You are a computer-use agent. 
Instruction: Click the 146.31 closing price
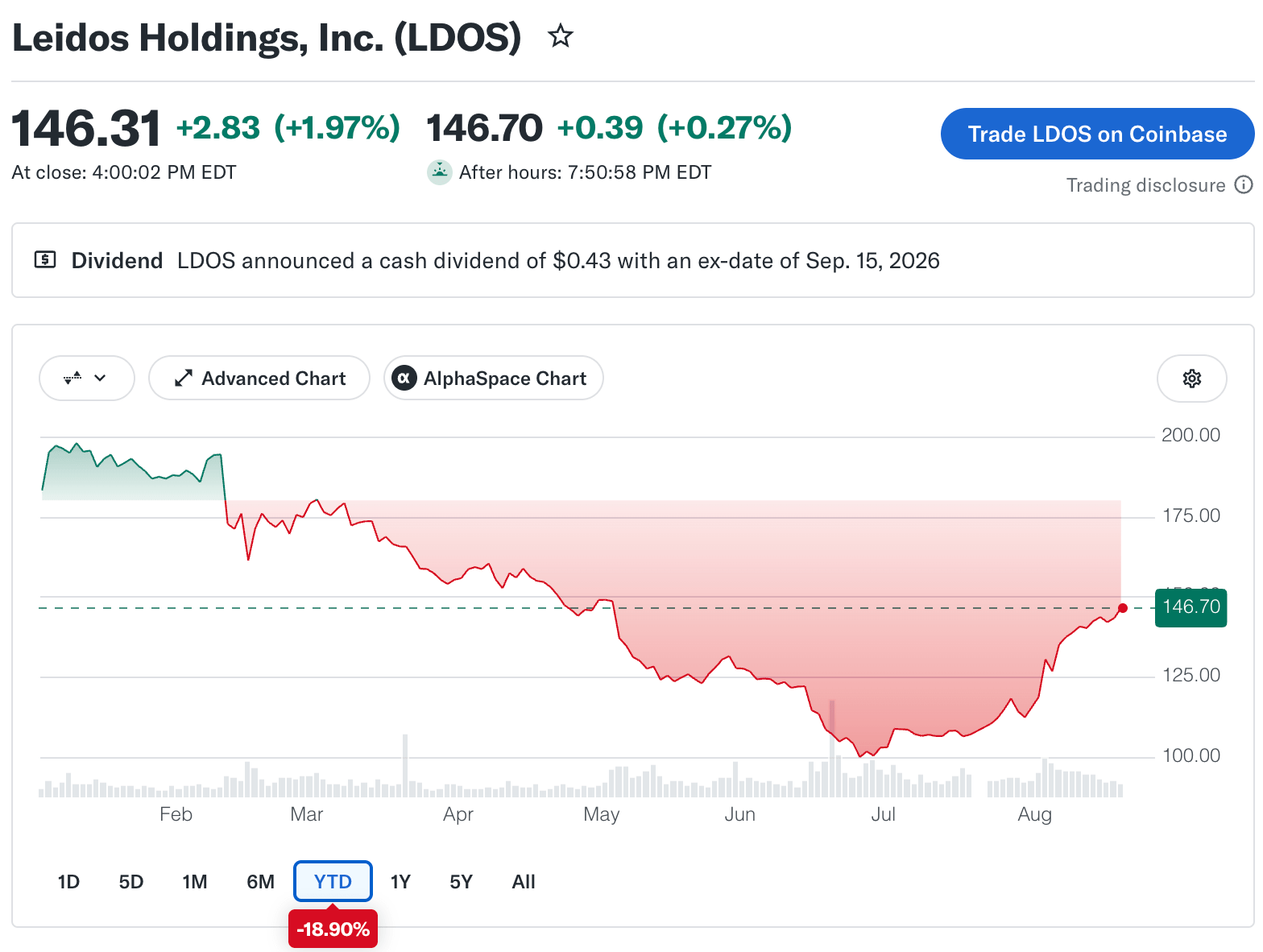(86, 129)
